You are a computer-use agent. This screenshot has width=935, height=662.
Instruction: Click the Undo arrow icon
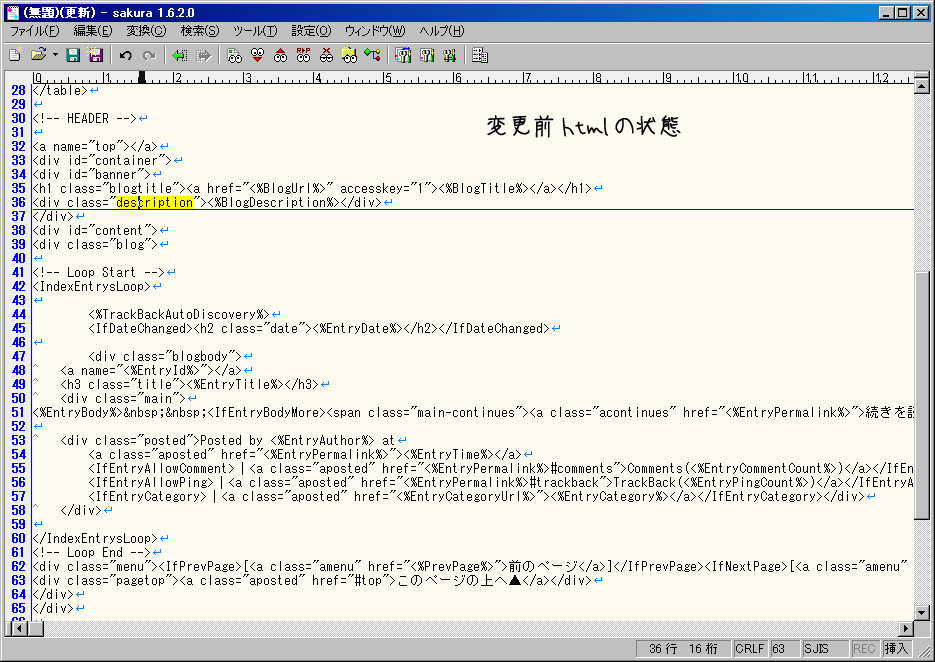coord(126,55)
